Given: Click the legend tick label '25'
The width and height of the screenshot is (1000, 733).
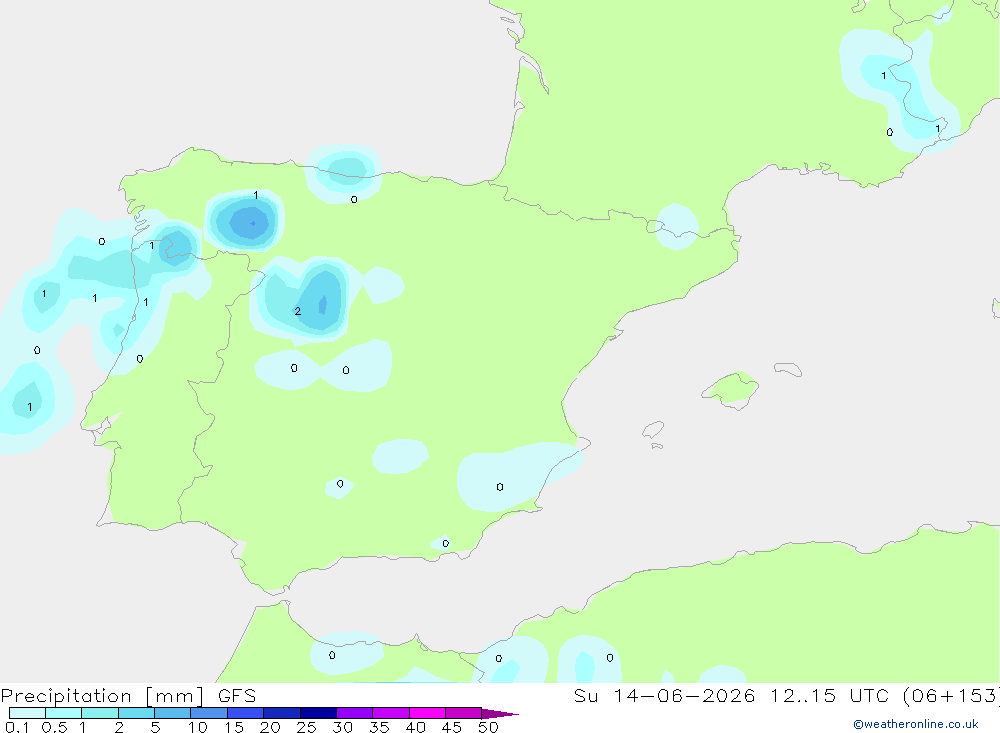Looking at the screenshot, I should (307, 727).
